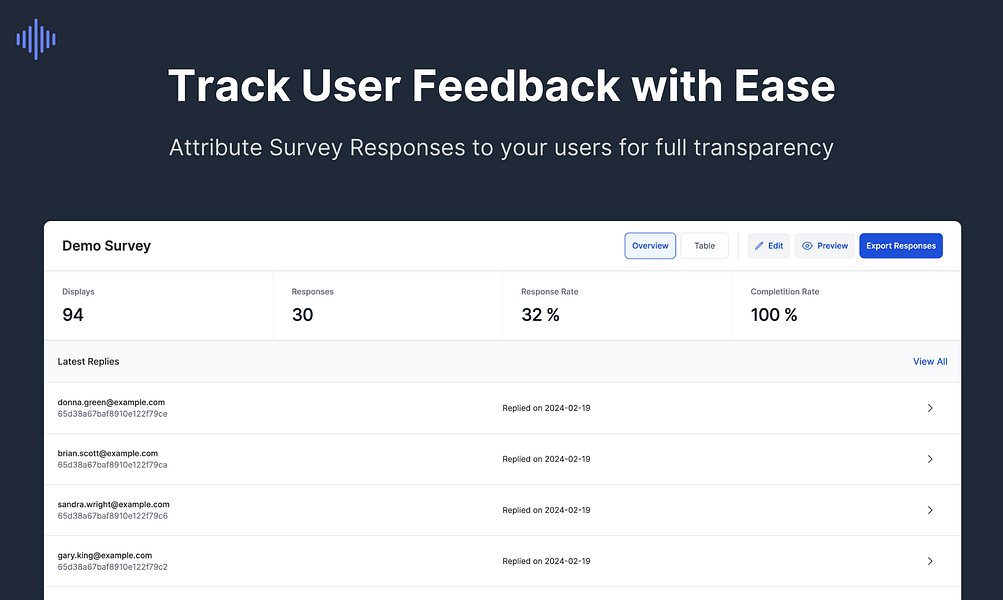Click ID 65d38a67baf8910e122f79c2
This screenshot has height=600, width=1003.
pyautogui.click(x=113, y=567)
